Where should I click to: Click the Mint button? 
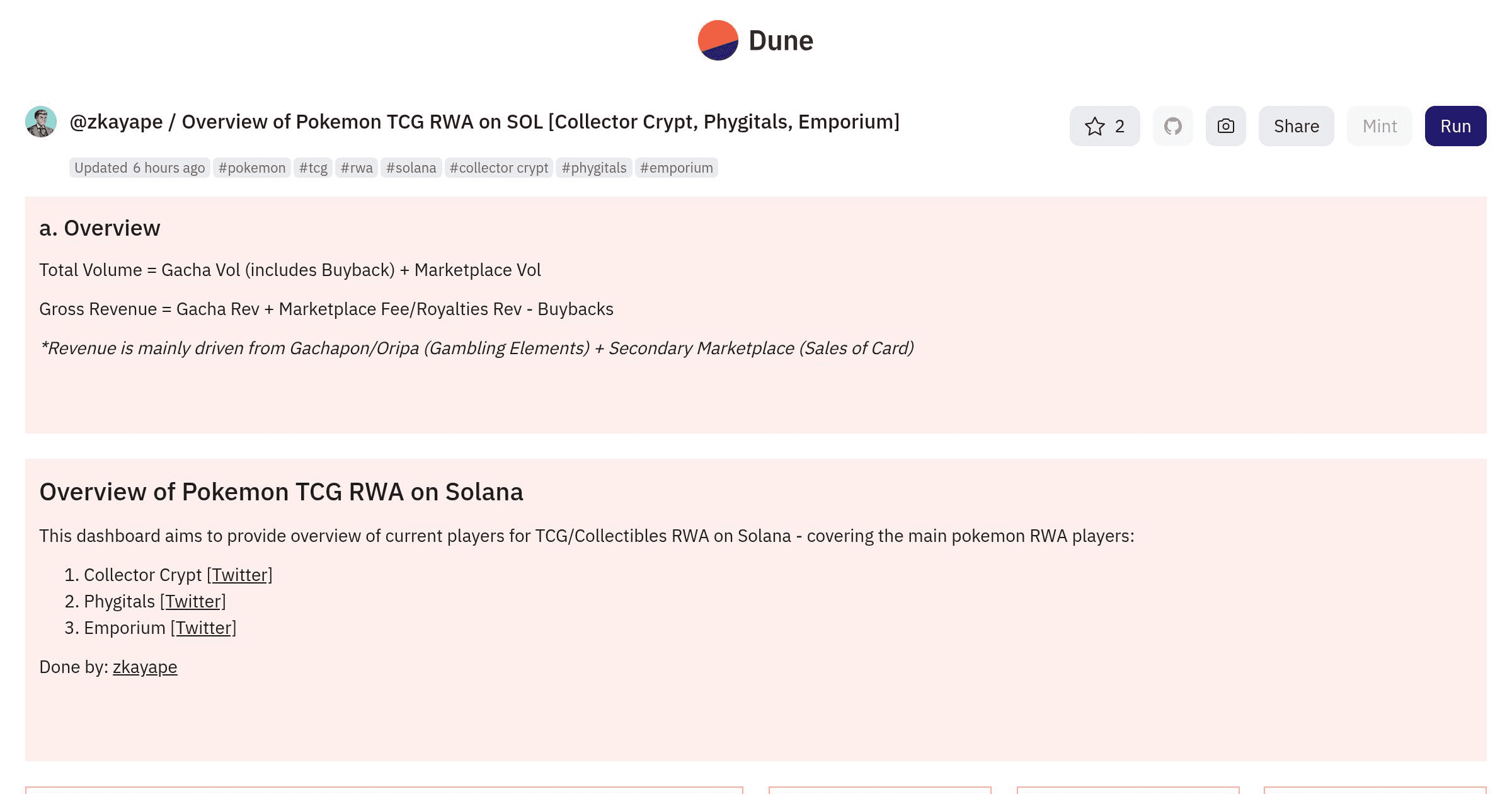point(1379,126)
